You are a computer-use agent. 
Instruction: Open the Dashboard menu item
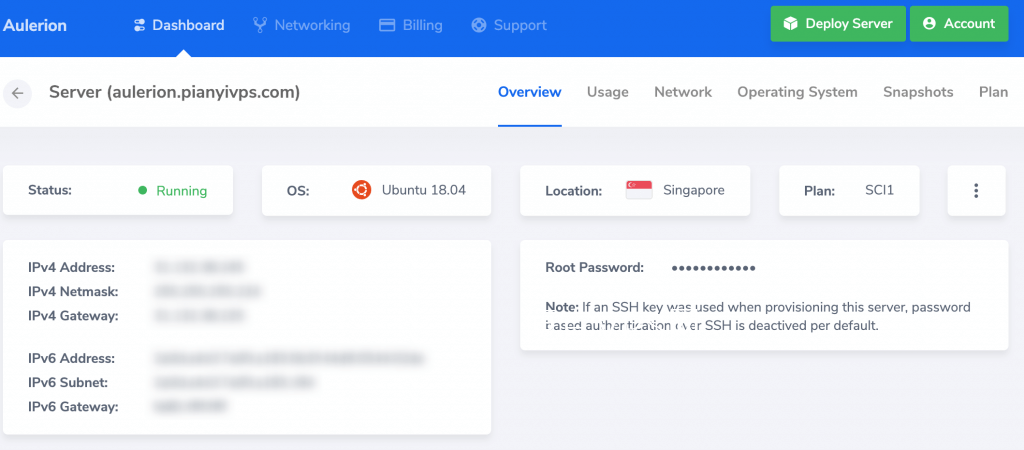click(x=178, y=25)
